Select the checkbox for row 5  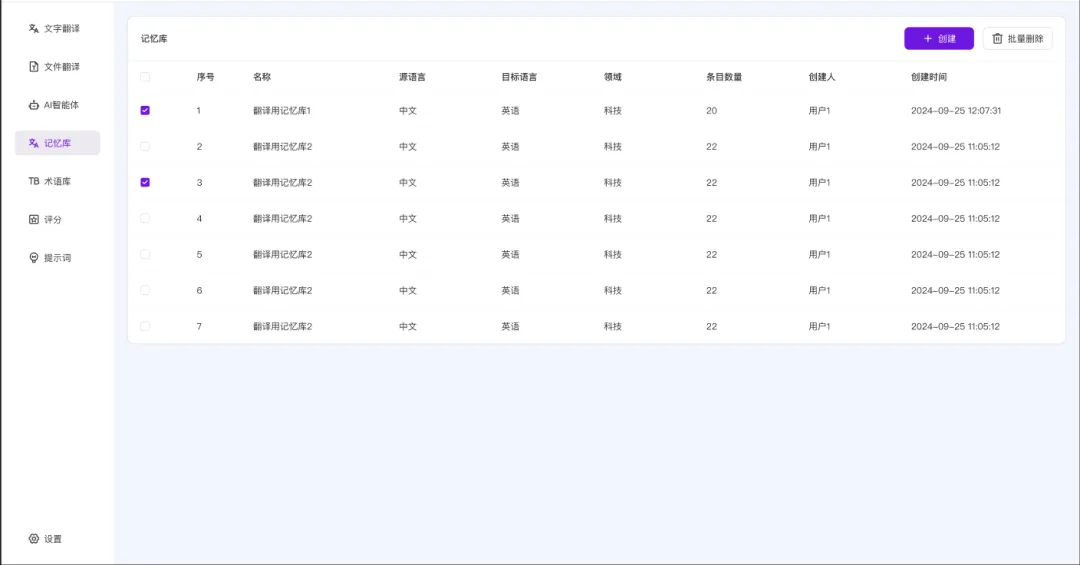[x=145, y=255]
